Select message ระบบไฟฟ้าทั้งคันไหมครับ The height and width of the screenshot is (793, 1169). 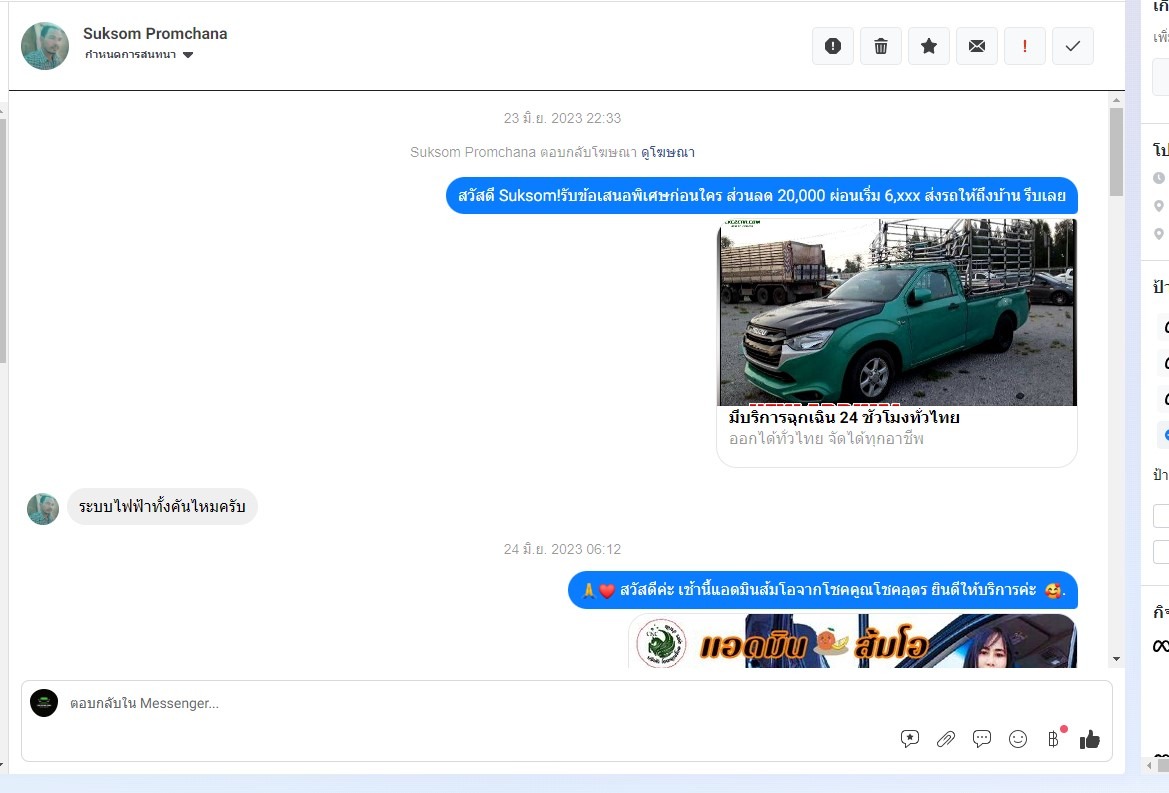point(163,507)
